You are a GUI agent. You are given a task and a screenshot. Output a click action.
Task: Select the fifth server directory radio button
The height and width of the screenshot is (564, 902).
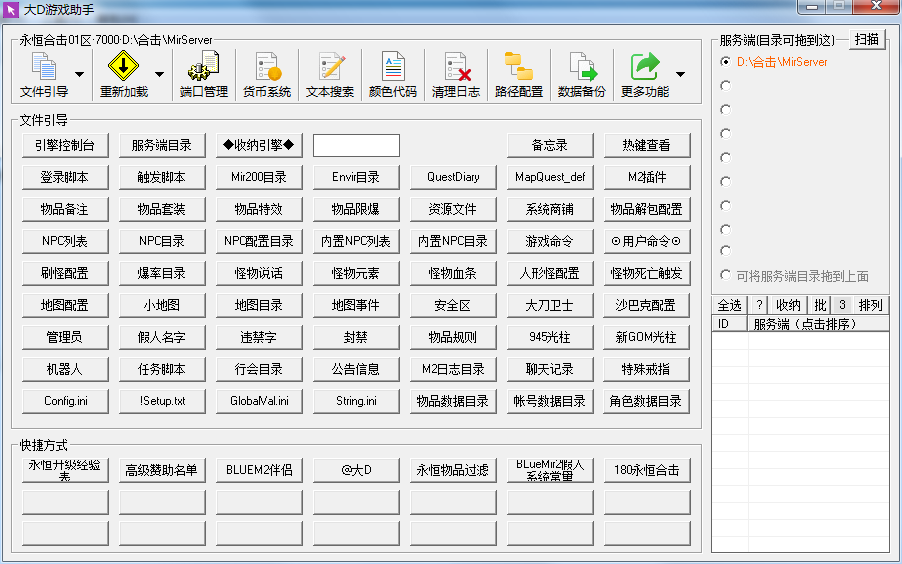(725, 157)
